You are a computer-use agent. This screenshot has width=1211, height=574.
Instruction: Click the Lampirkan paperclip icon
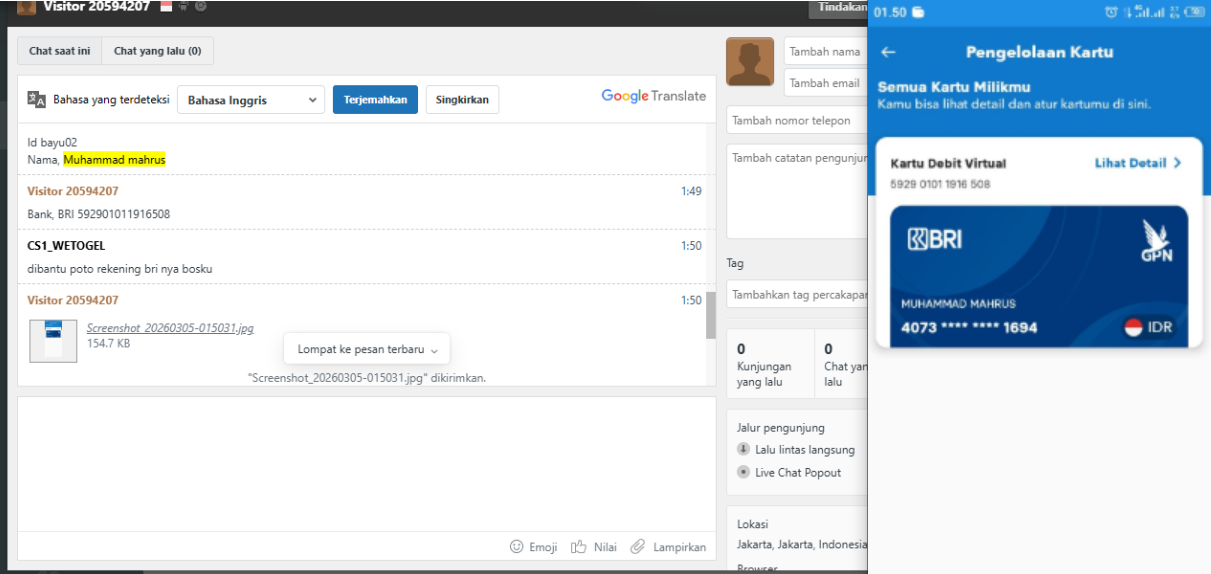[x=638, y=547]
